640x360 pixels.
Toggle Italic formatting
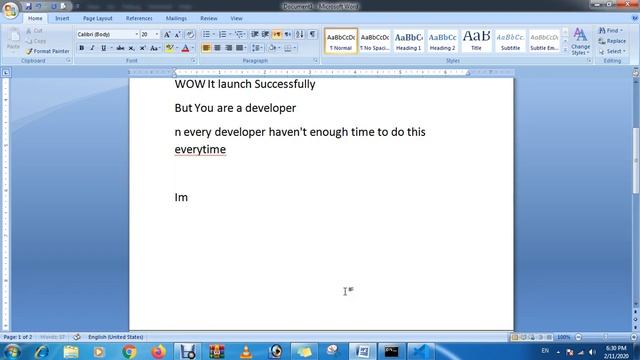pyautogui.click(x=92, y=48)
